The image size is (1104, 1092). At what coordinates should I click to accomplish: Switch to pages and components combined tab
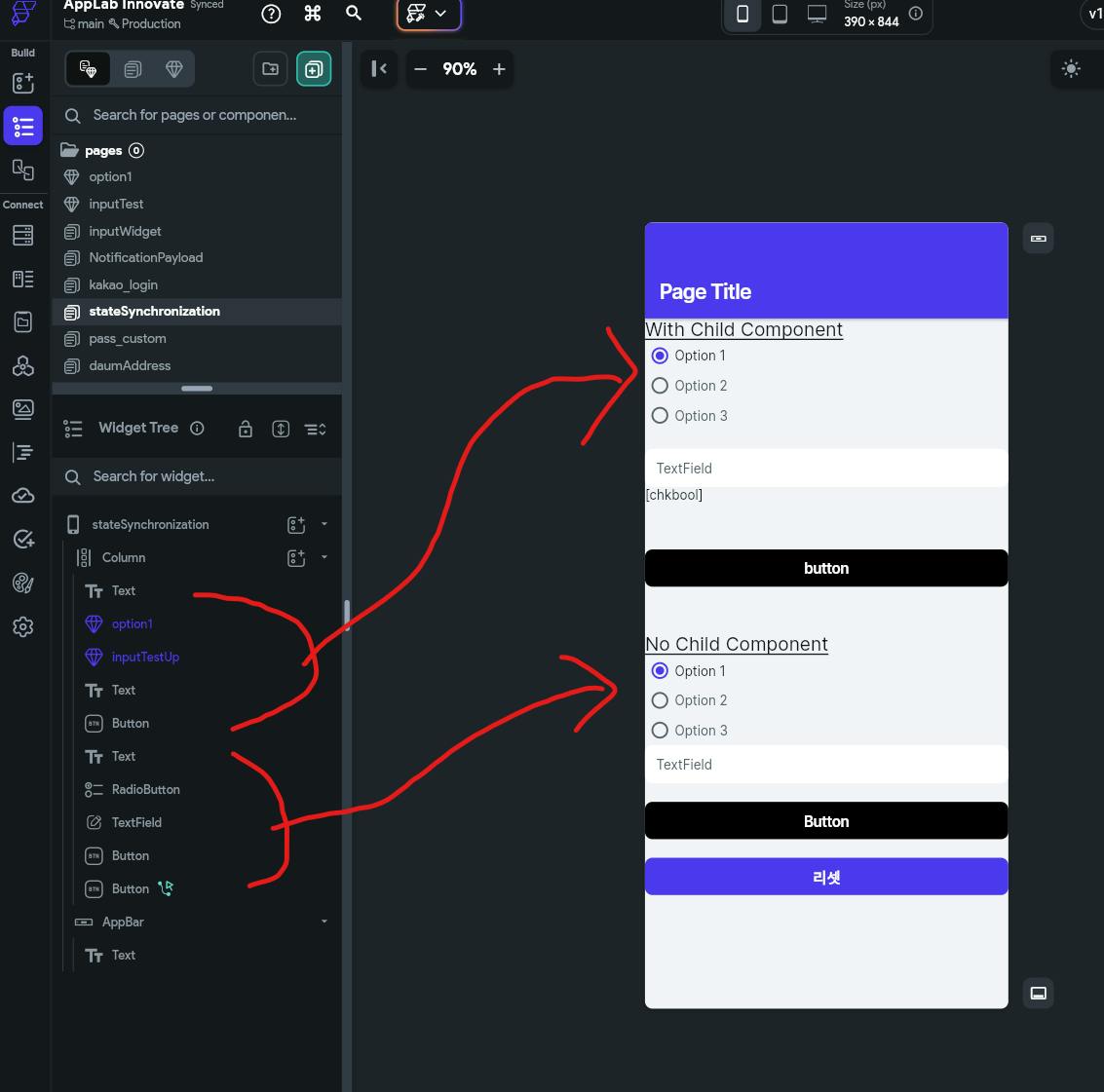point(88,69)
